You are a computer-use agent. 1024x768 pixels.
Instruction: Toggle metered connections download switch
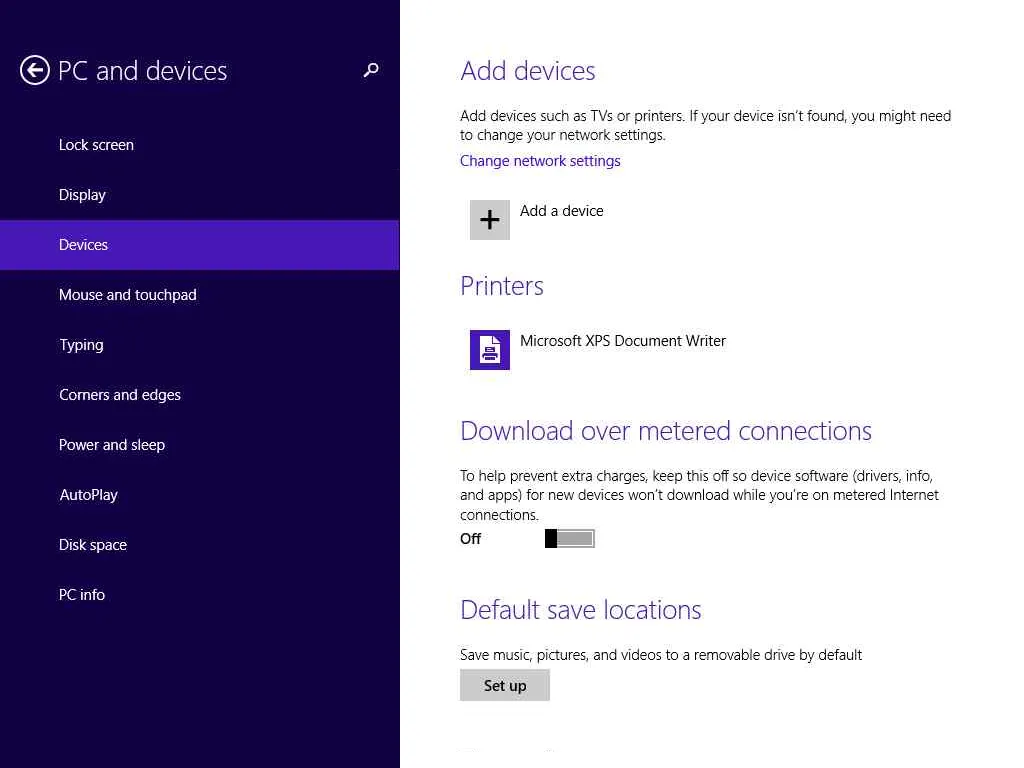(570, 539)
